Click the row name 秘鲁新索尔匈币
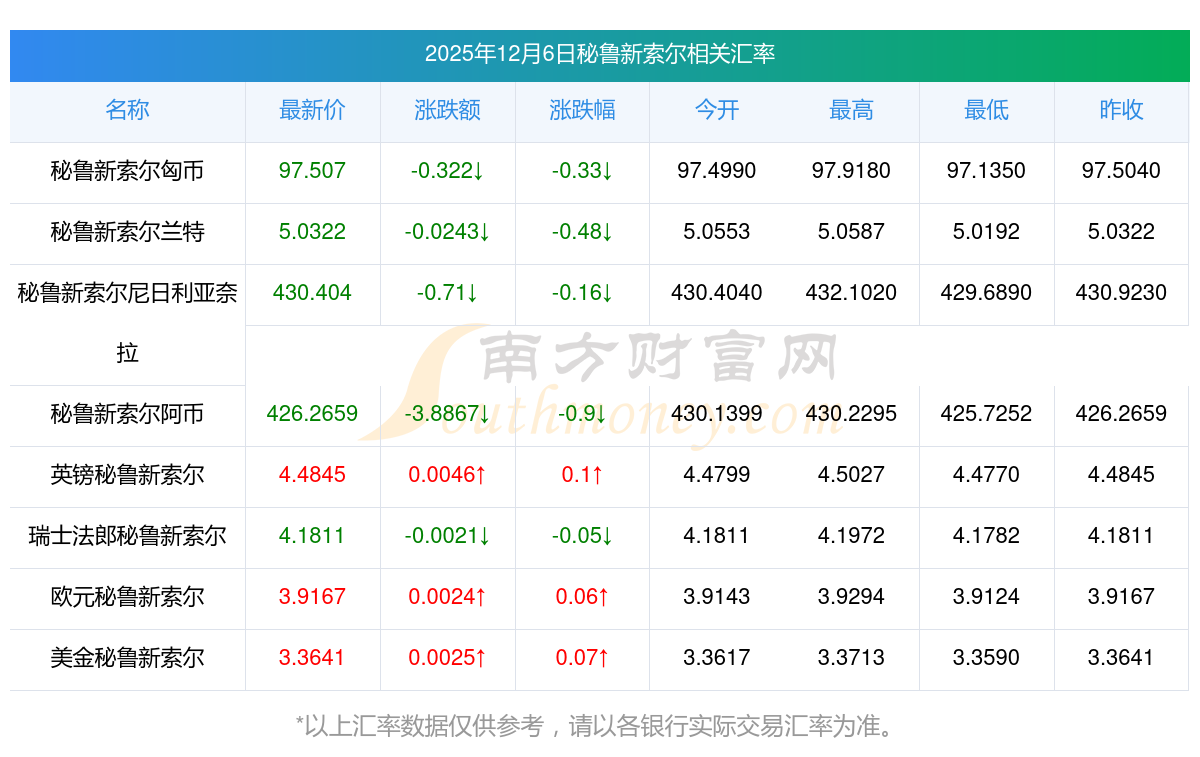The image size is (1200, 757). pyautogui.click(x=128, y=171)
